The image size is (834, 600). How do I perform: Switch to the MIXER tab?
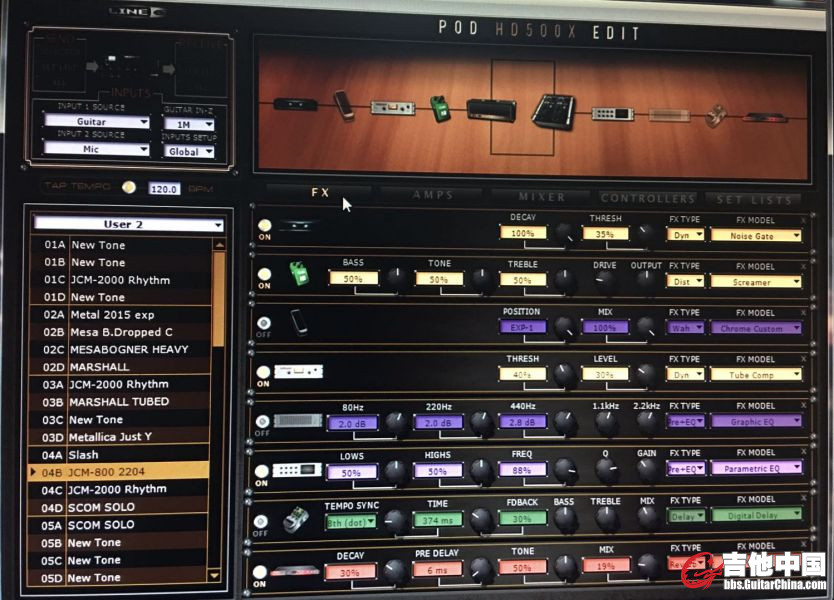pos(541,197)
